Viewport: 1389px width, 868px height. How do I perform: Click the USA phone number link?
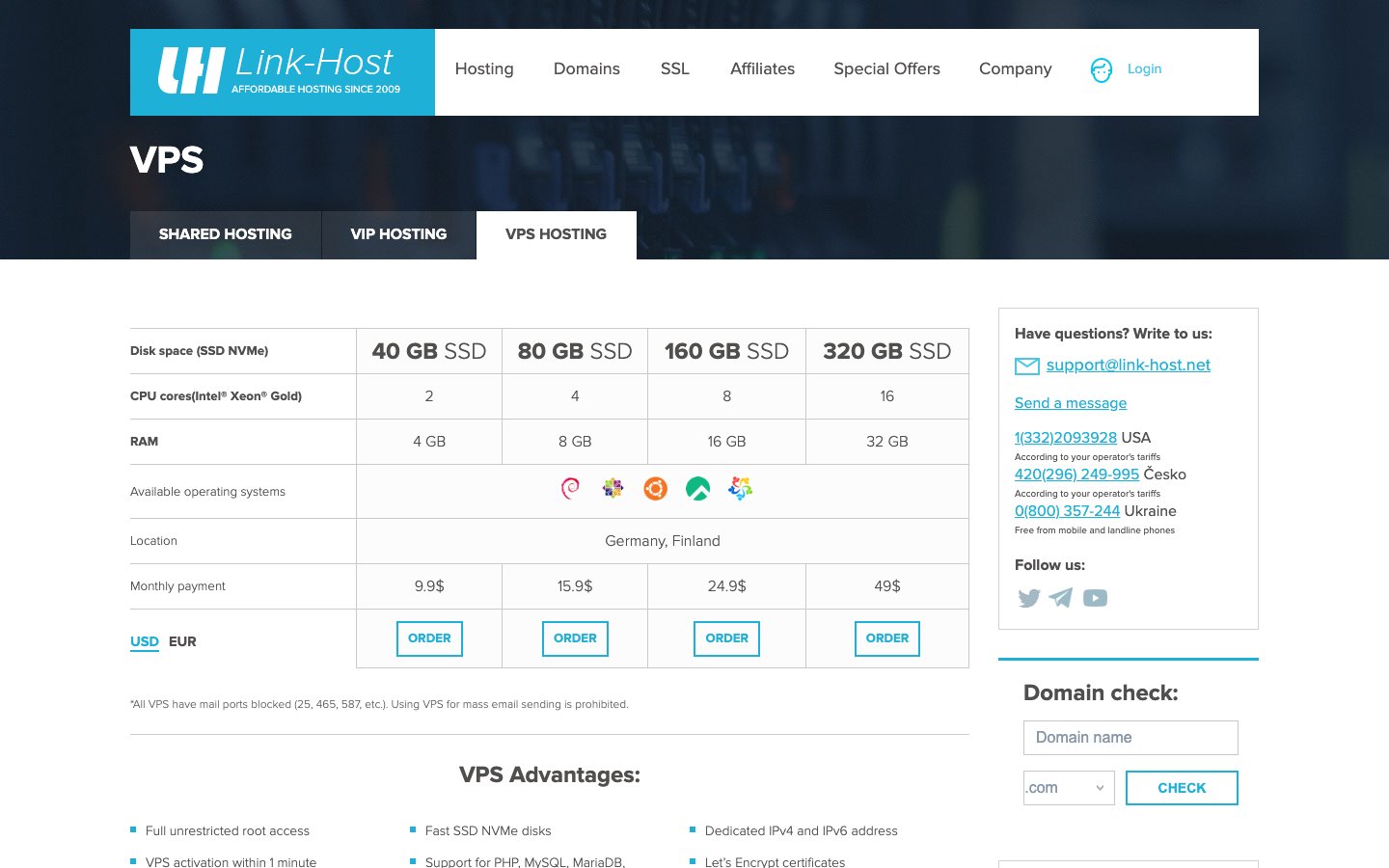click(1066, 438)
